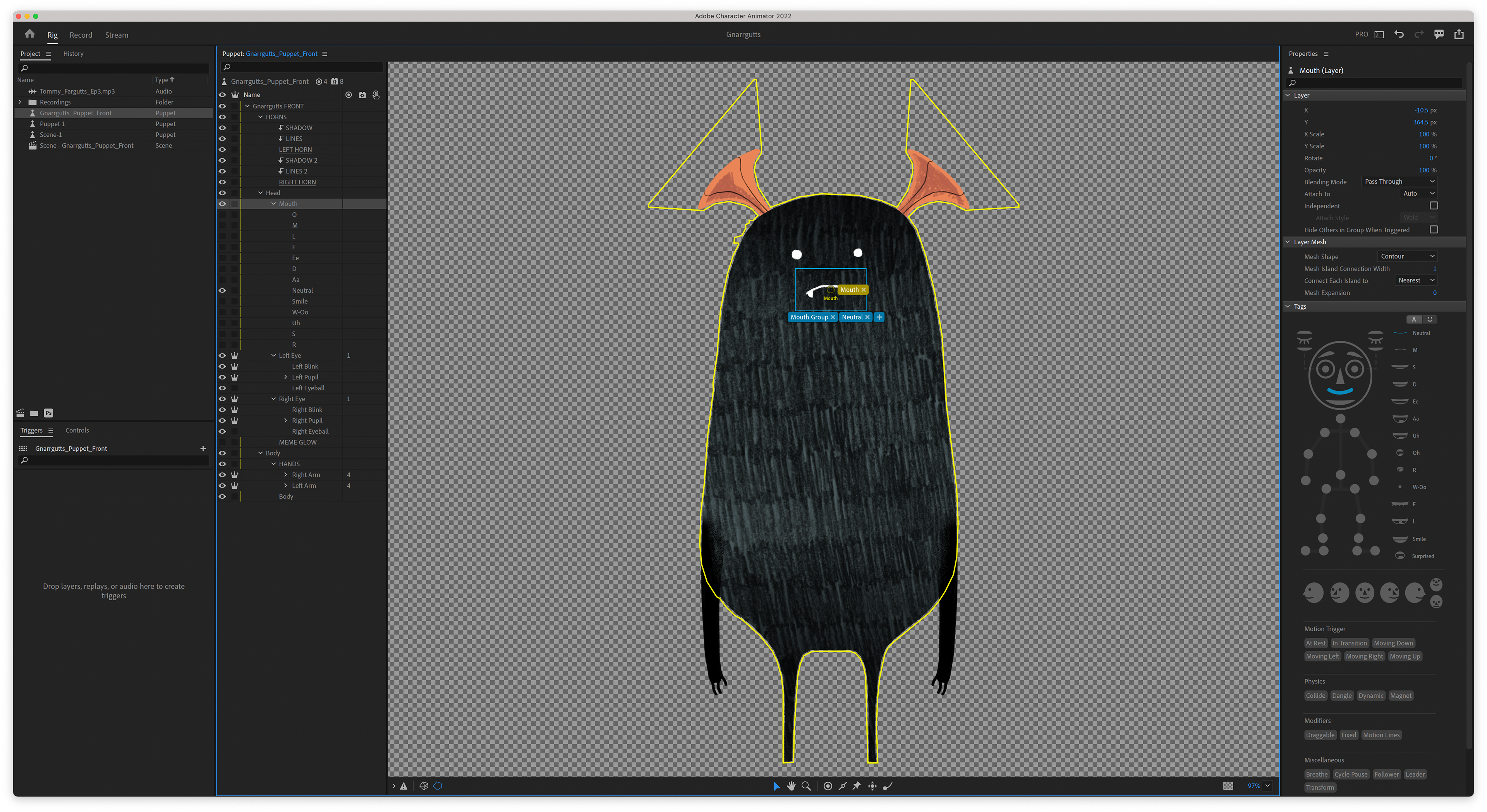Apply the Dangle physics tag
Viewport: 1487px width, 812px height.
(1341, 696)
